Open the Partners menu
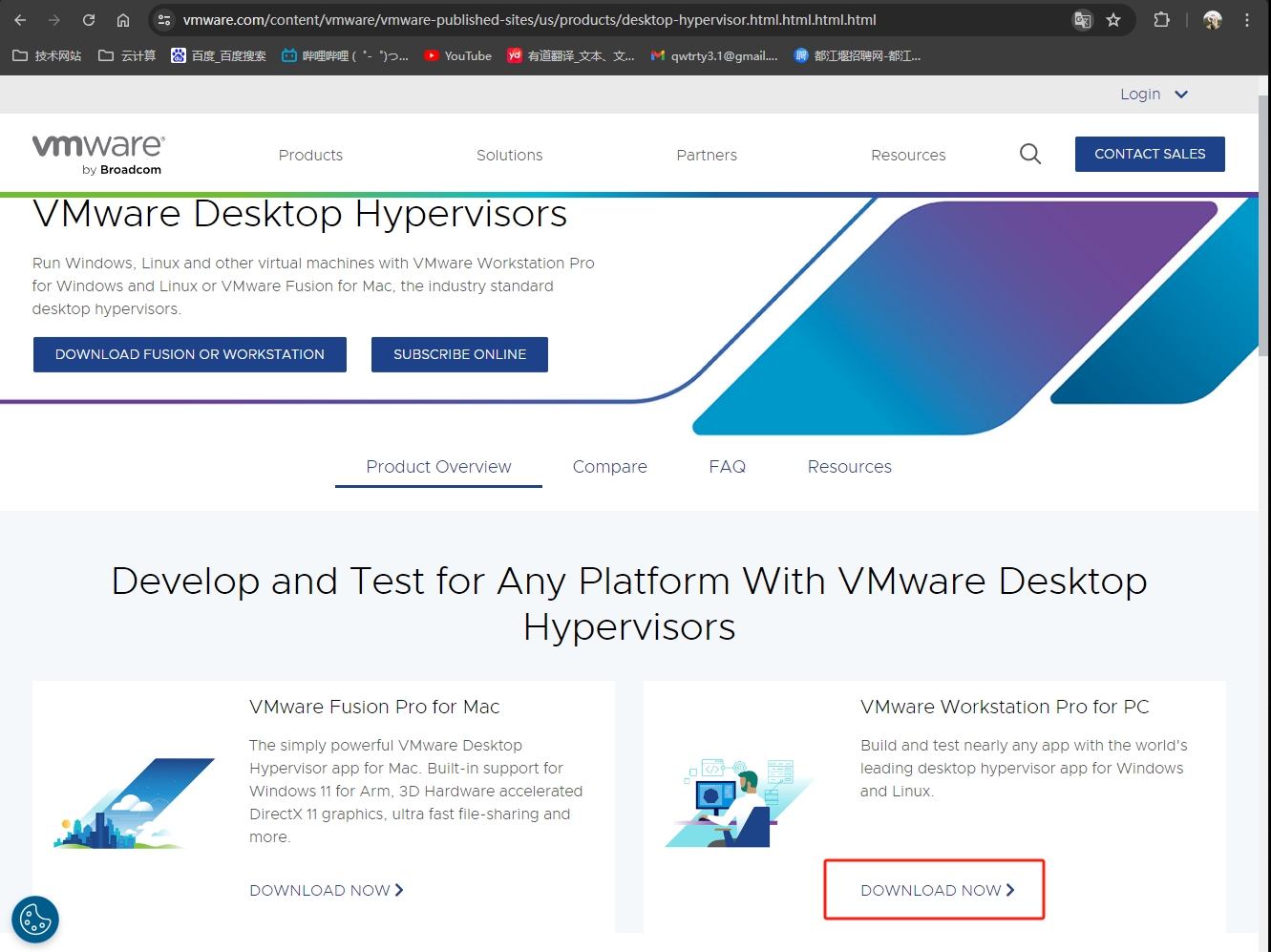Image resolution: width=1271 pixels, height=952 pixels. pyautogui.click(x=707, y=155)
